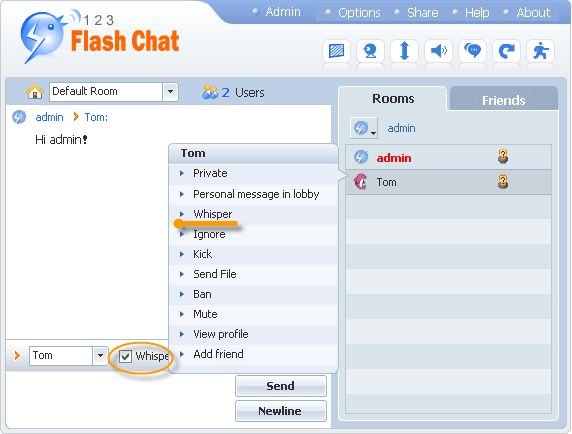Image resolution: width=572 pixels, height=434 pixels.
Task: Choose Kick from Tom's context menu
Action: coord(202,254)
